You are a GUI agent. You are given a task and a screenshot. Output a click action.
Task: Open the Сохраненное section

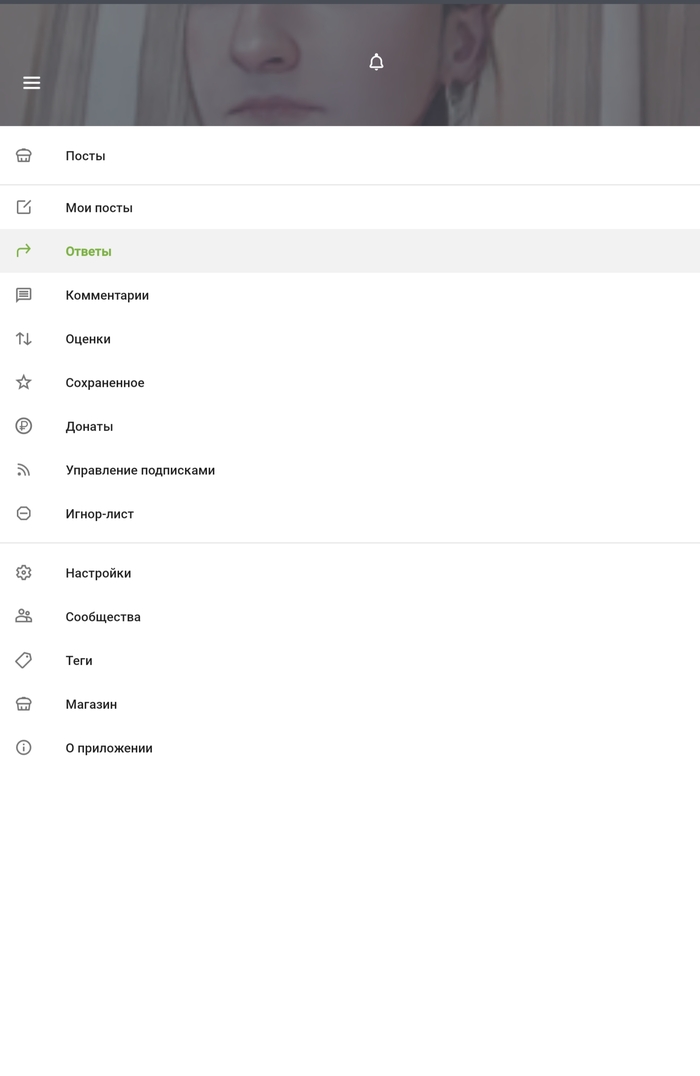tap(105, 383)
